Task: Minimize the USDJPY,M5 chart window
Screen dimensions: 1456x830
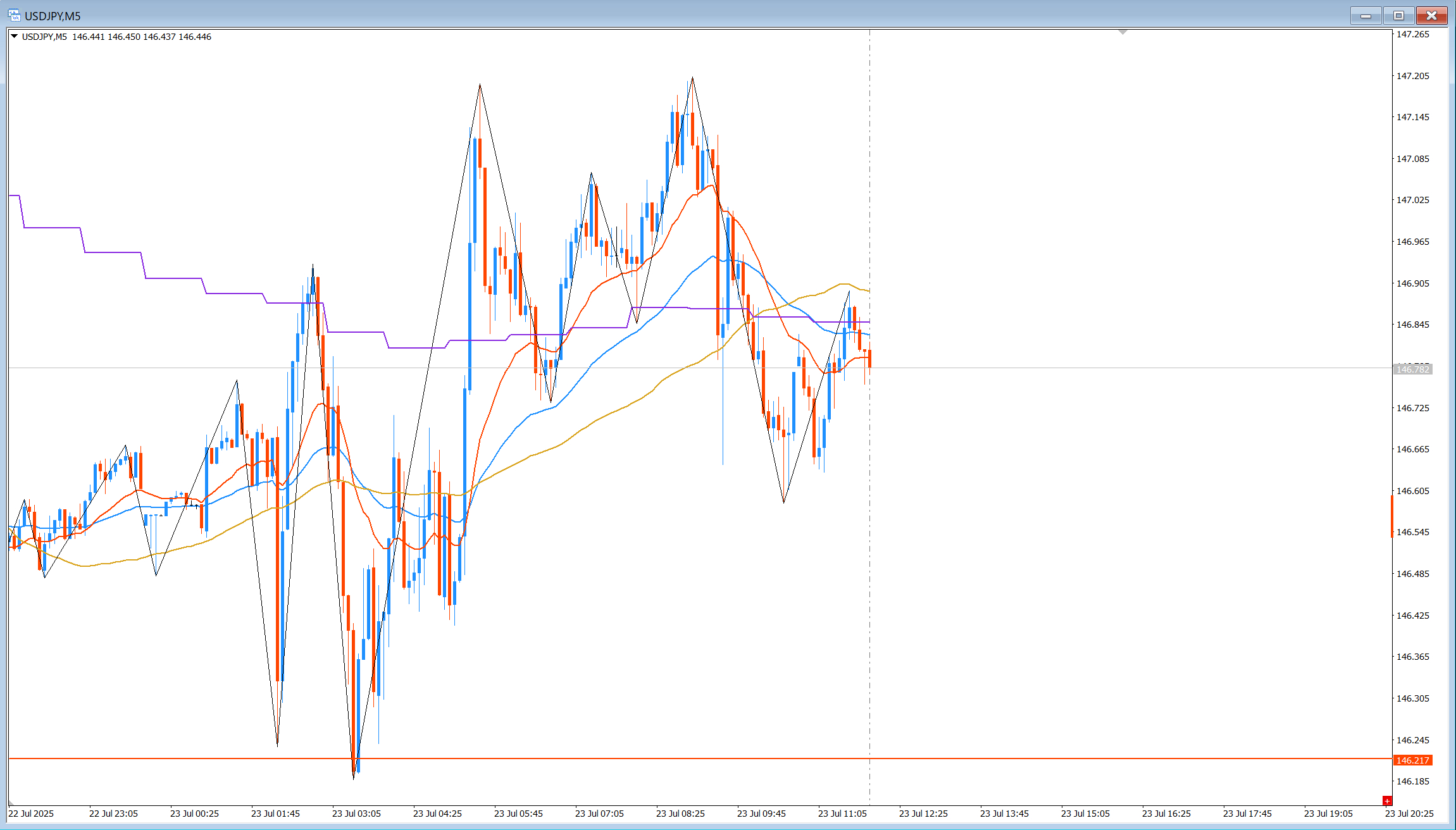Action: pyautogui.click(x=1366, y=15)
